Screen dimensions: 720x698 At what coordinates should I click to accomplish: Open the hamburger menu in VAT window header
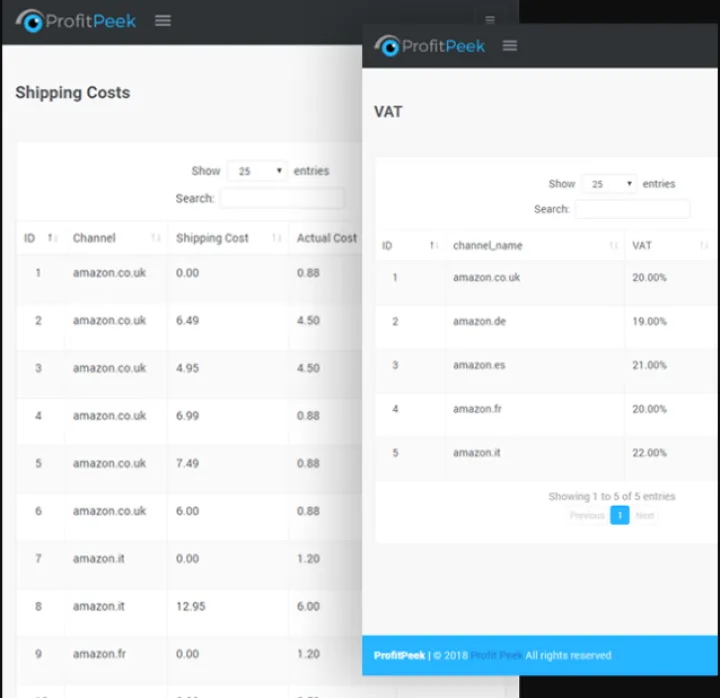point(510,45)
